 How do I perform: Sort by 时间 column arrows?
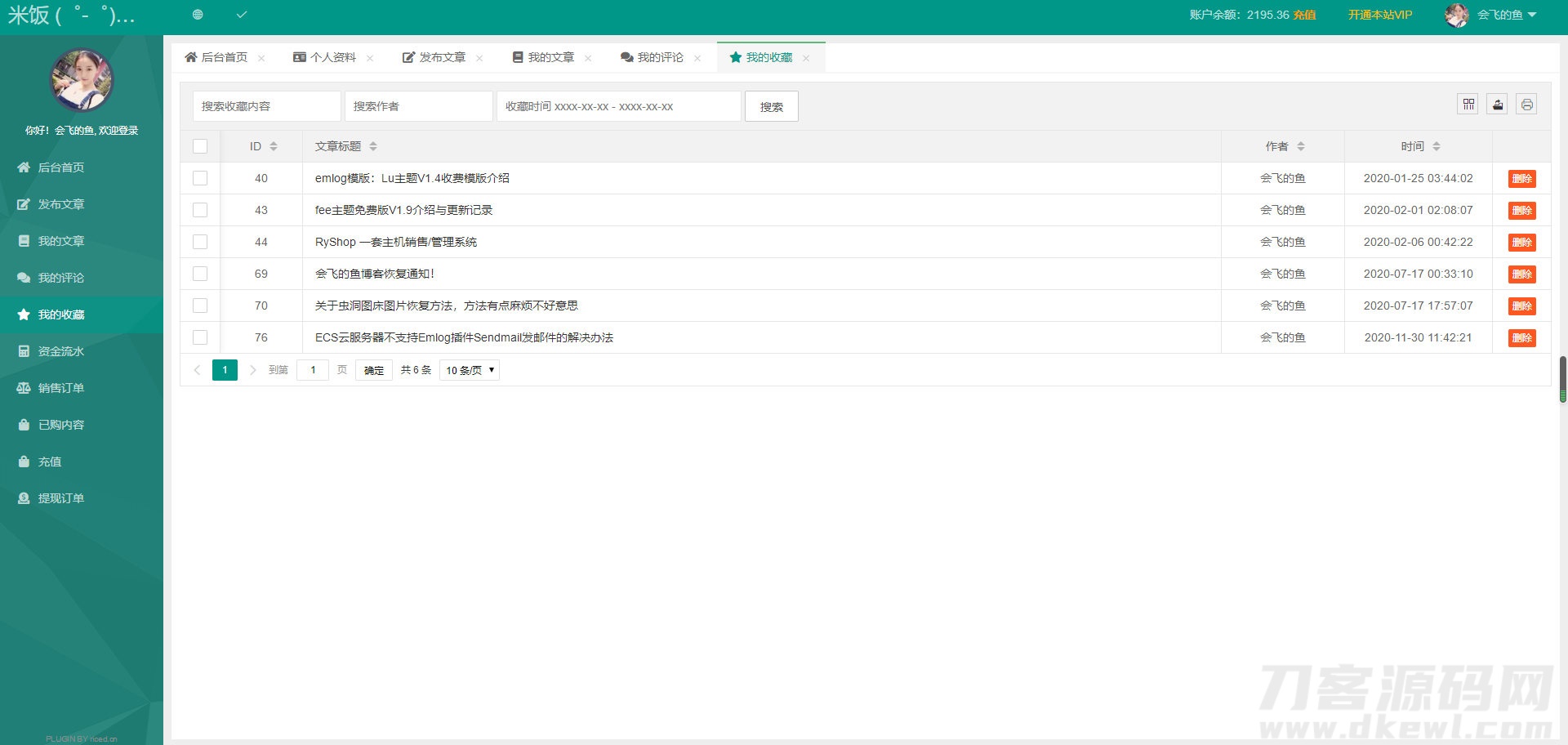pyautogui.click(x=1437, y=146)
